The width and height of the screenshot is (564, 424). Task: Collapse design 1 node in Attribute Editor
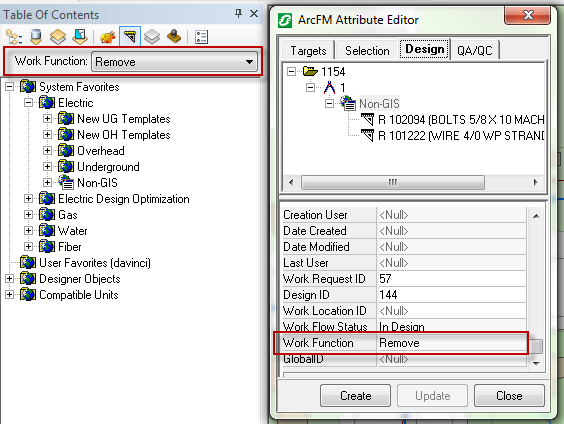[310, 87]
